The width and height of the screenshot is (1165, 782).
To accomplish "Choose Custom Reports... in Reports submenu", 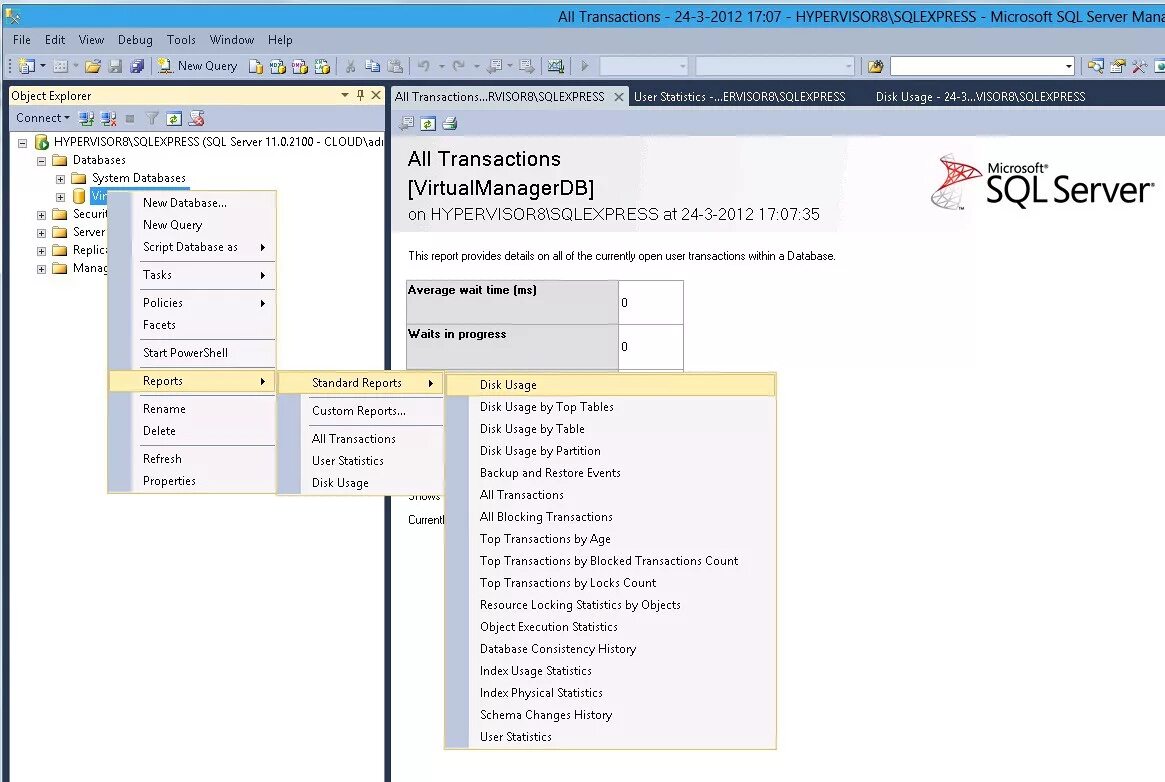I will tap(360, 411).
